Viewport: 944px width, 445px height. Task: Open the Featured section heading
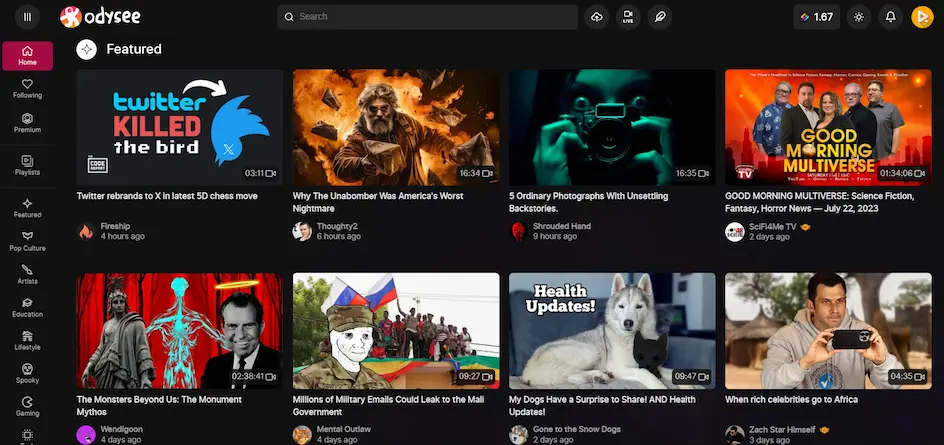134,49
